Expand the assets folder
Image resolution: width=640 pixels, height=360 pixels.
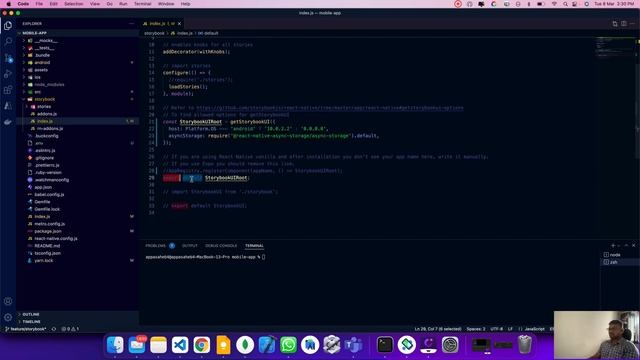[x=41, y=70]
